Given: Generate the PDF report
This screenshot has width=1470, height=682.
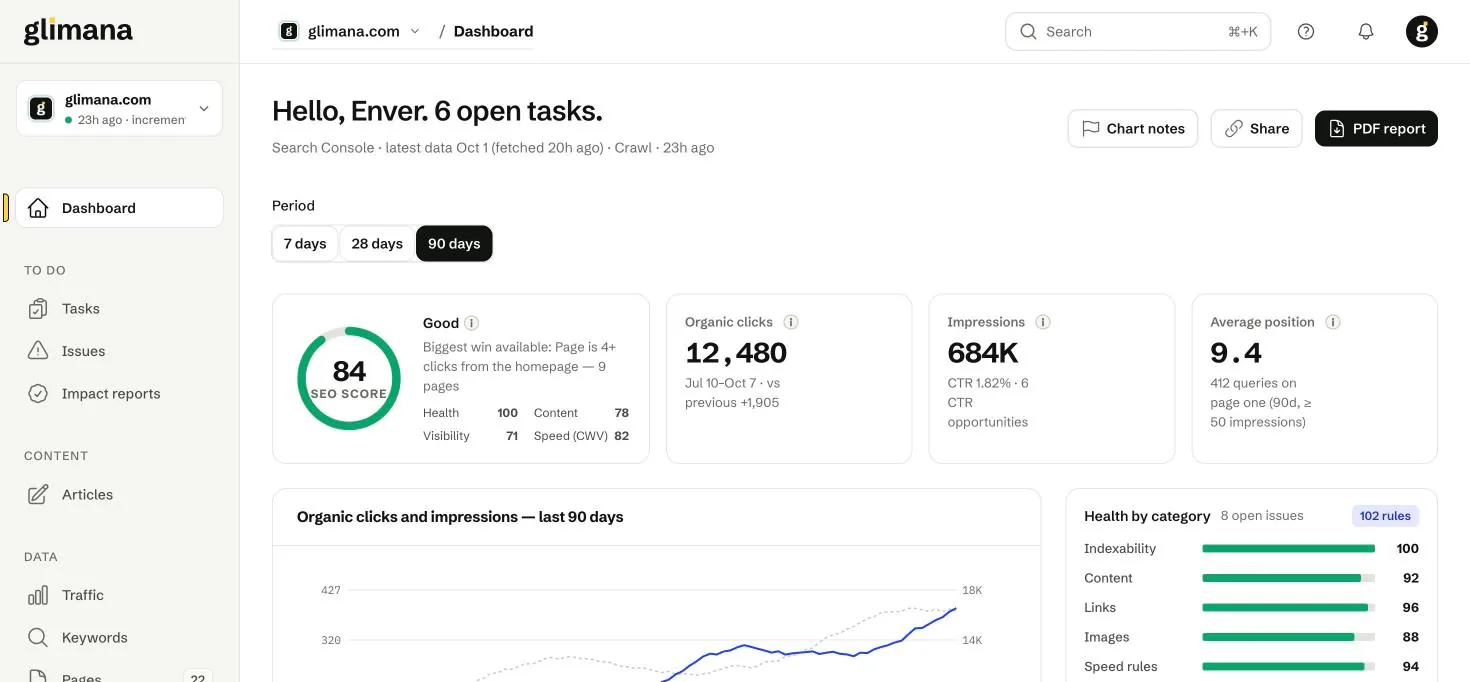Looking at the screenshot, I should (x=1376, y=128).
